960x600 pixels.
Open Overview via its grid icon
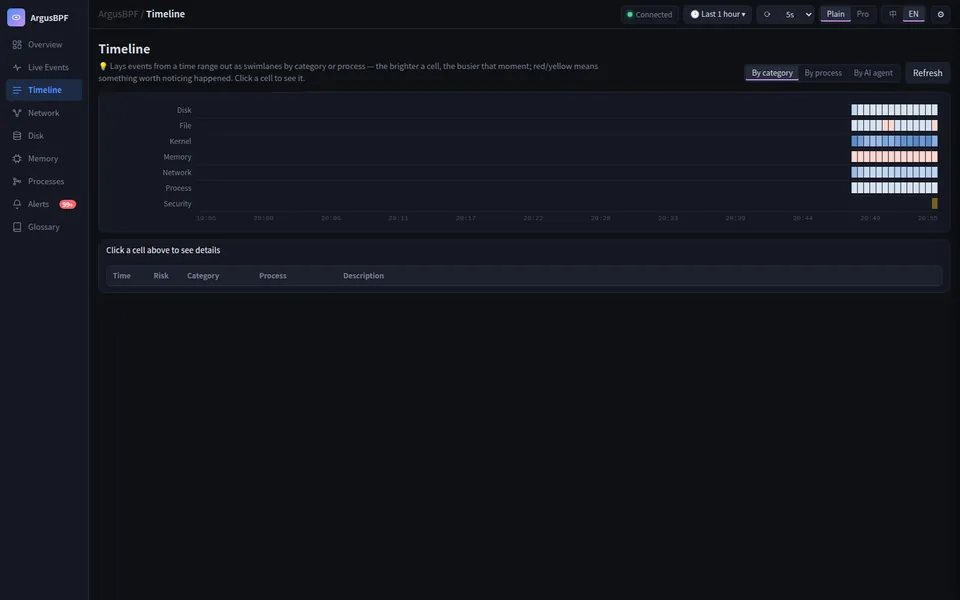point(17,45)
